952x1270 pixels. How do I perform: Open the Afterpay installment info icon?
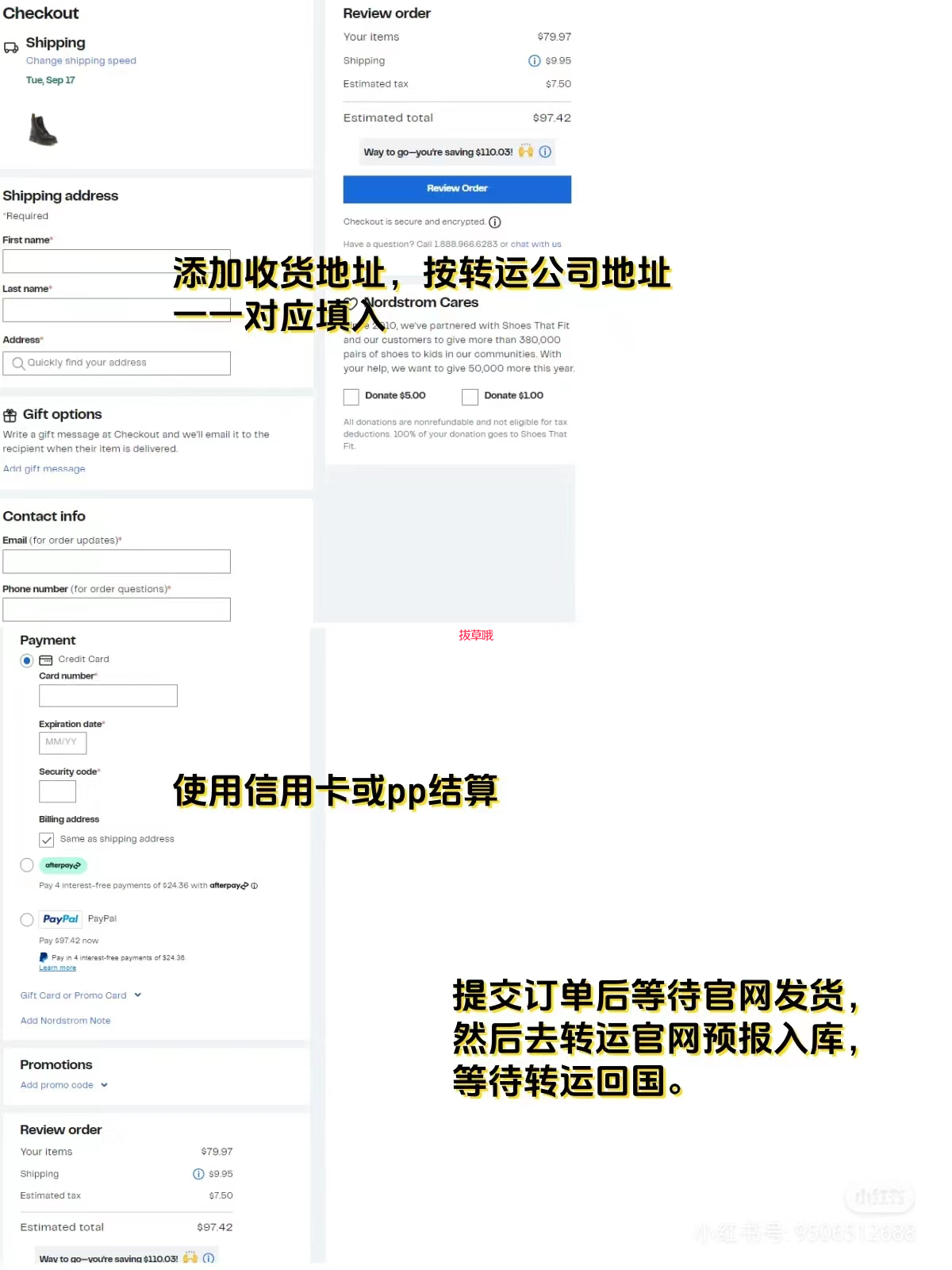point(255,886)
